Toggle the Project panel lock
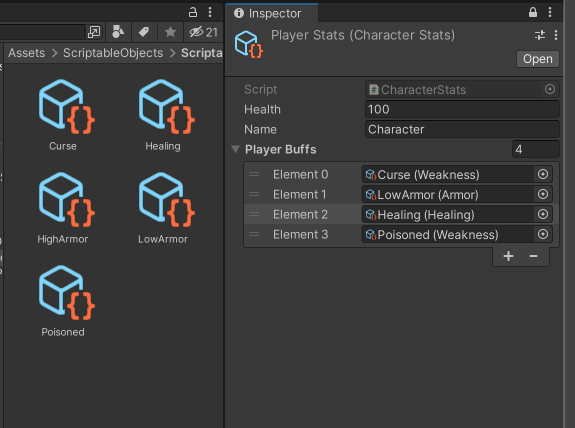Viewport: 575px width, 428px height. coord(193,12)
